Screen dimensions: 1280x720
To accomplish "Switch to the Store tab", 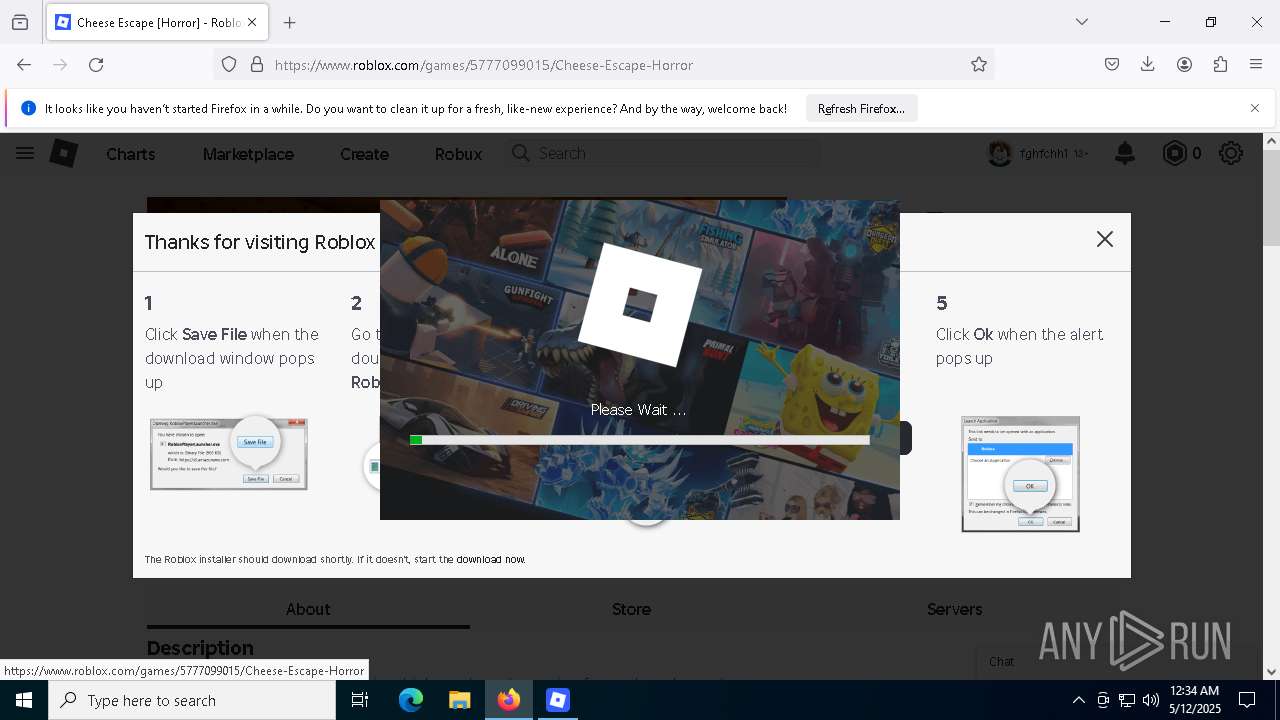I will (x=631, y=609).
